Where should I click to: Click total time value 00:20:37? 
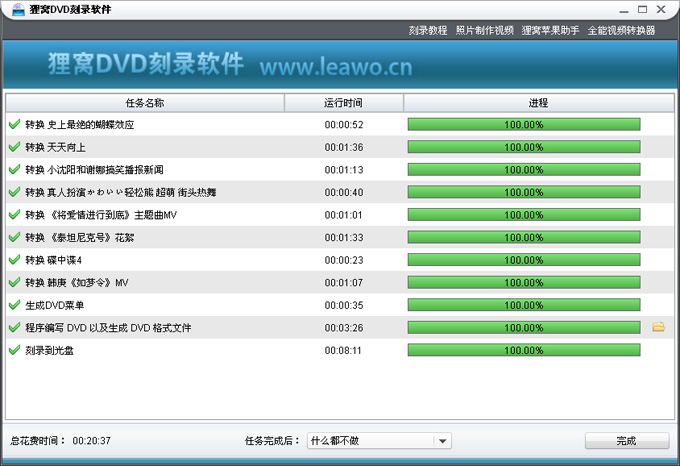coord(92,441)
